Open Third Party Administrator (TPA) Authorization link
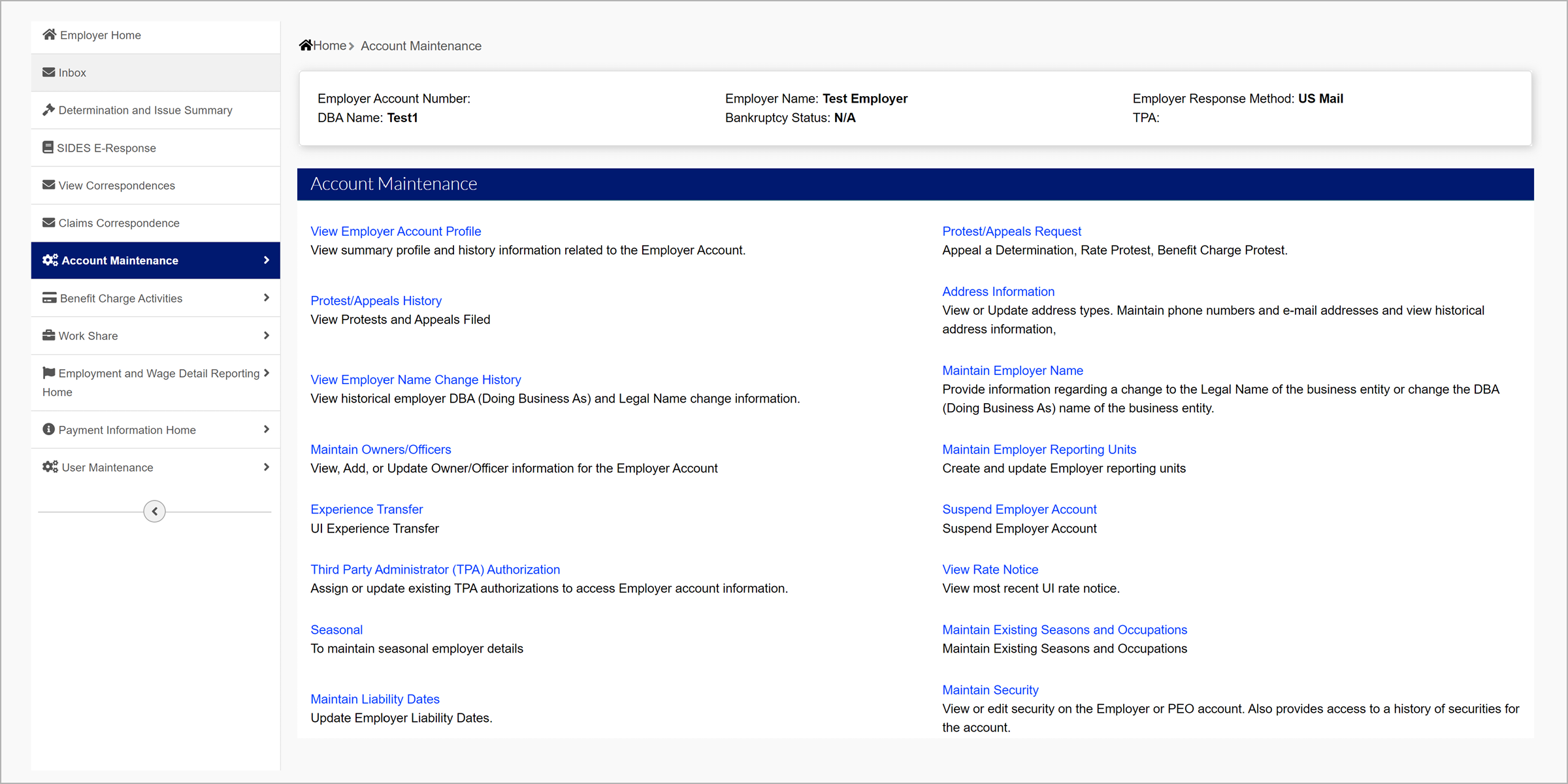 pos(435,570)
